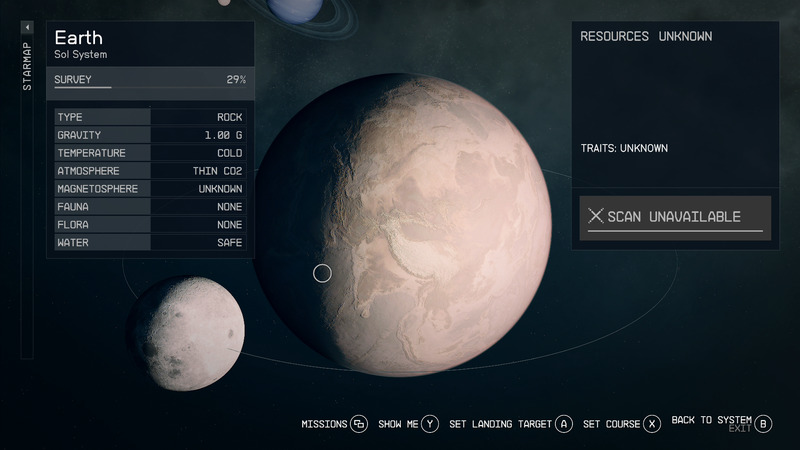Click the WATER row label
The width and height of the screenshot is (800, 450).
pos(73,242)
